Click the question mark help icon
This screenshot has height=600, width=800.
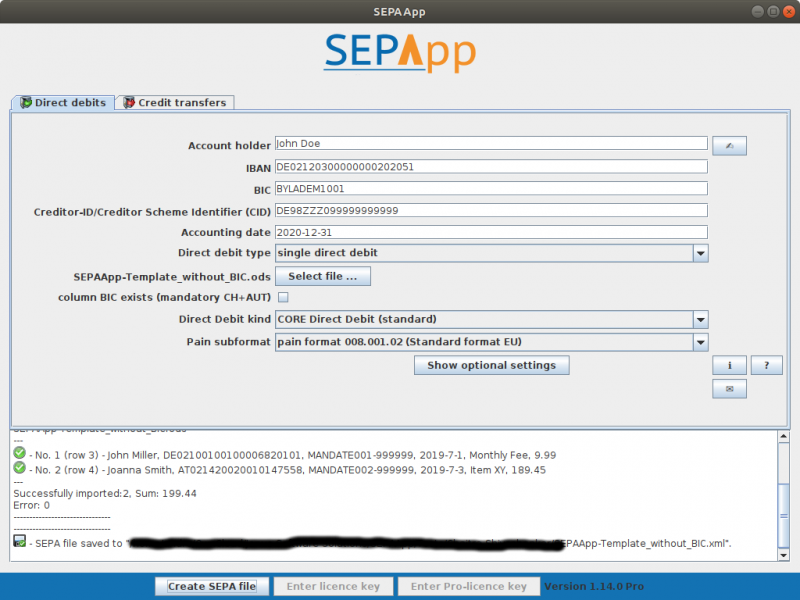tap(766, 365)
